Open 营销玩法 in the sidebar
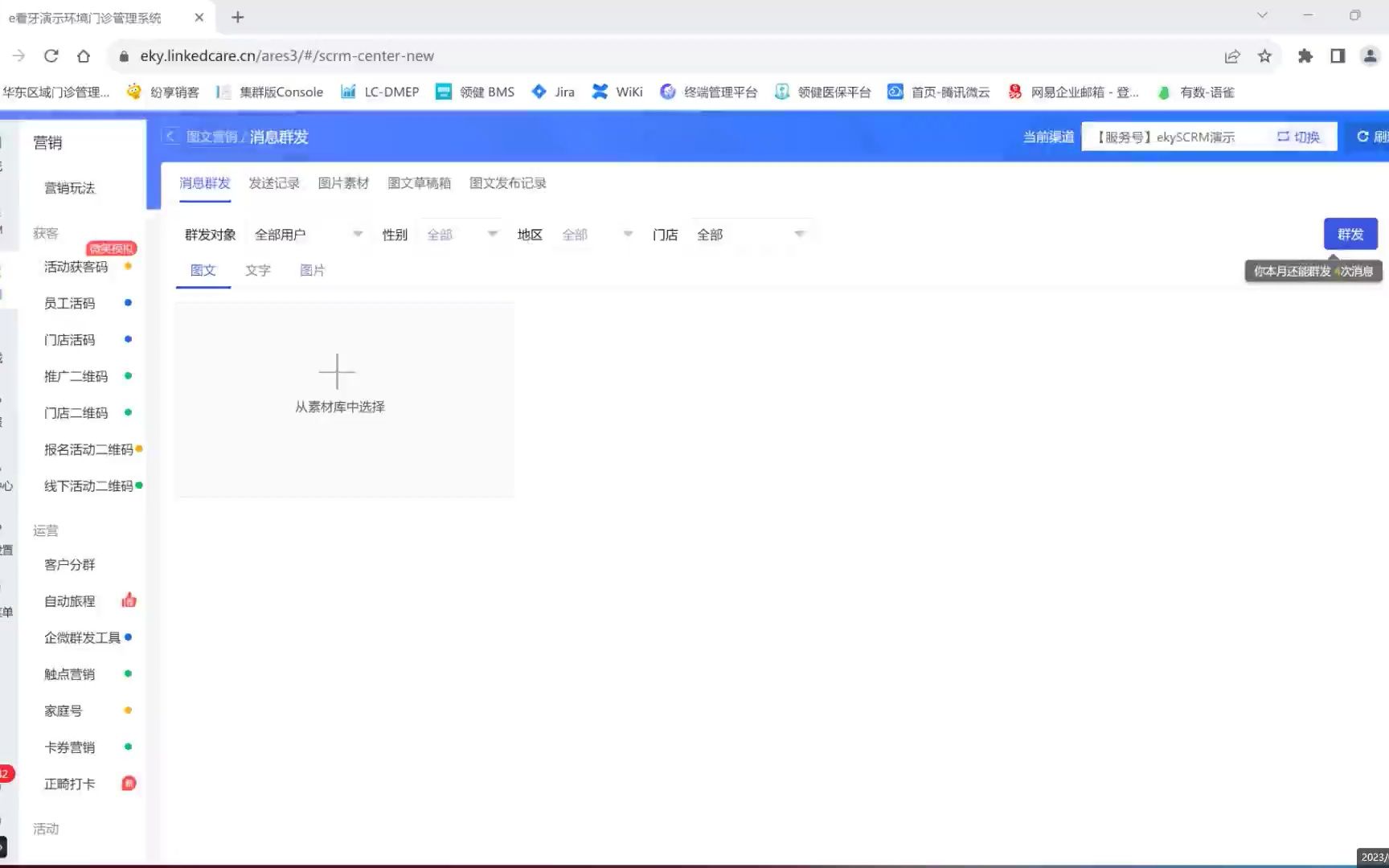 tap(70, 188)
